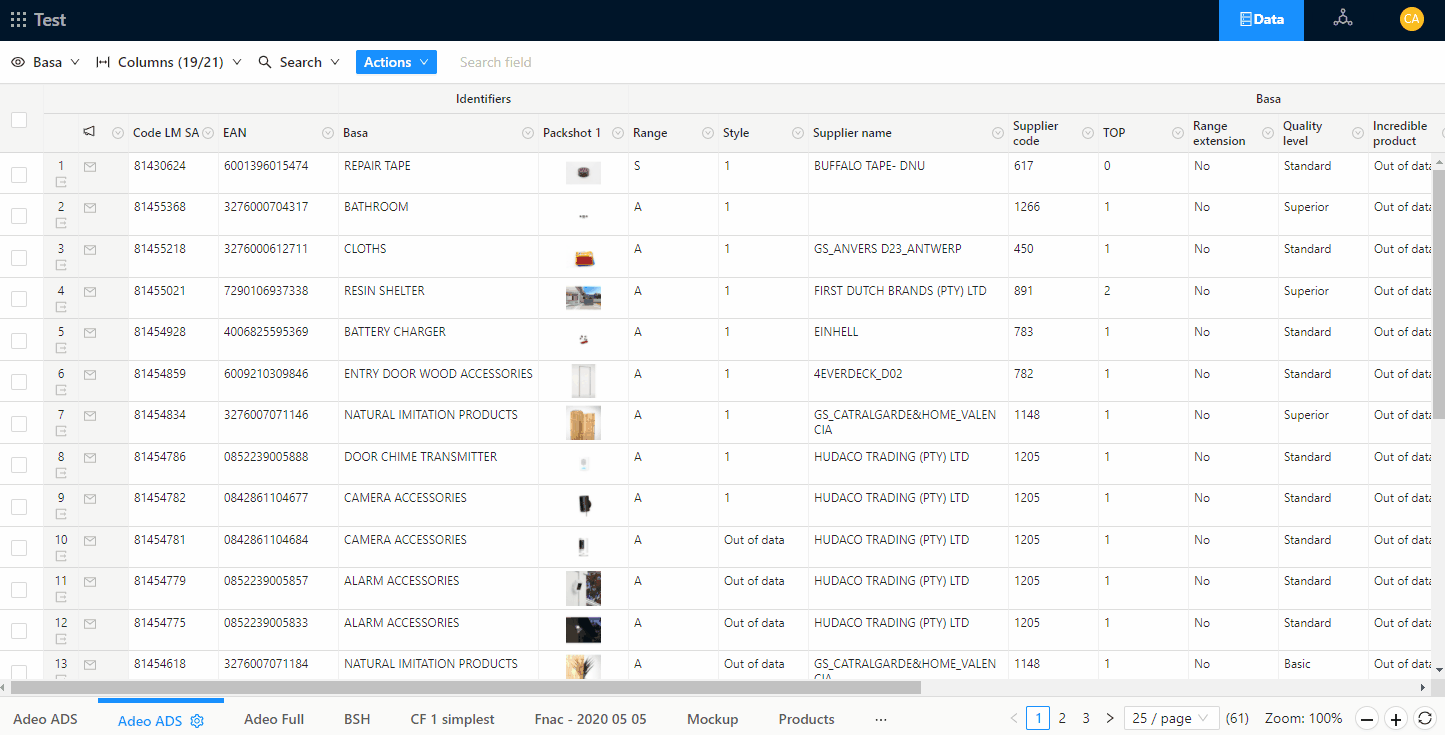Zoom out with the minus button
The image size is (1445, 735).
coord(1367,718)
